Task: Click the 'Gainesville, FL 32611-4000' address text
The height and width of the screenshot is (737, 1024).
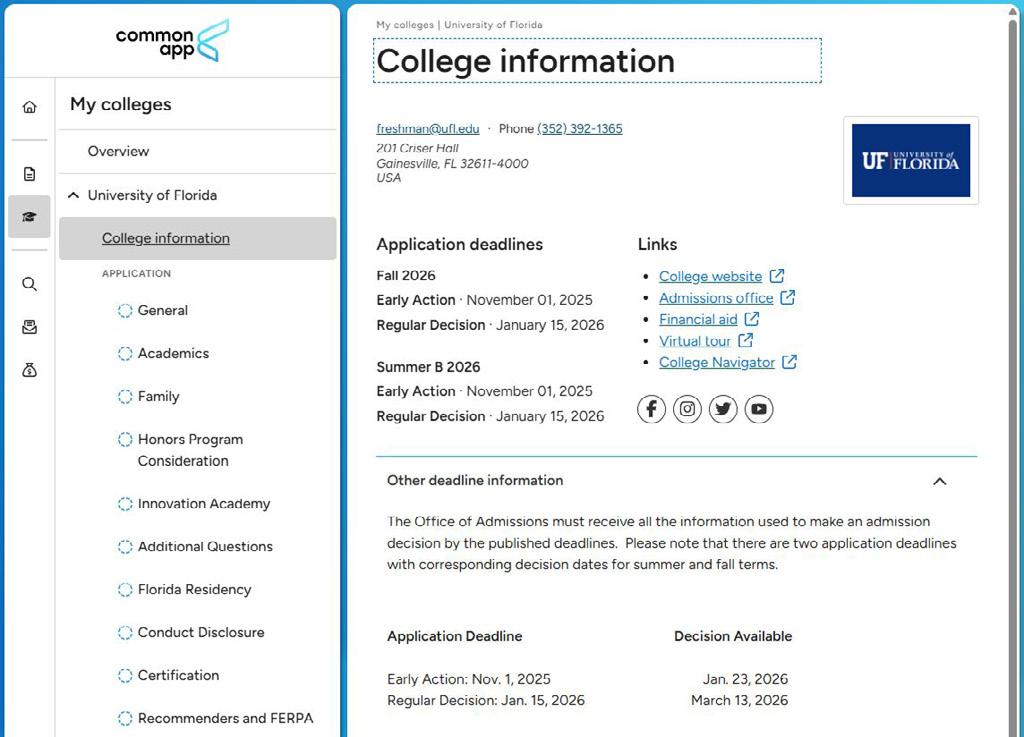Action: tap(452, 163)
